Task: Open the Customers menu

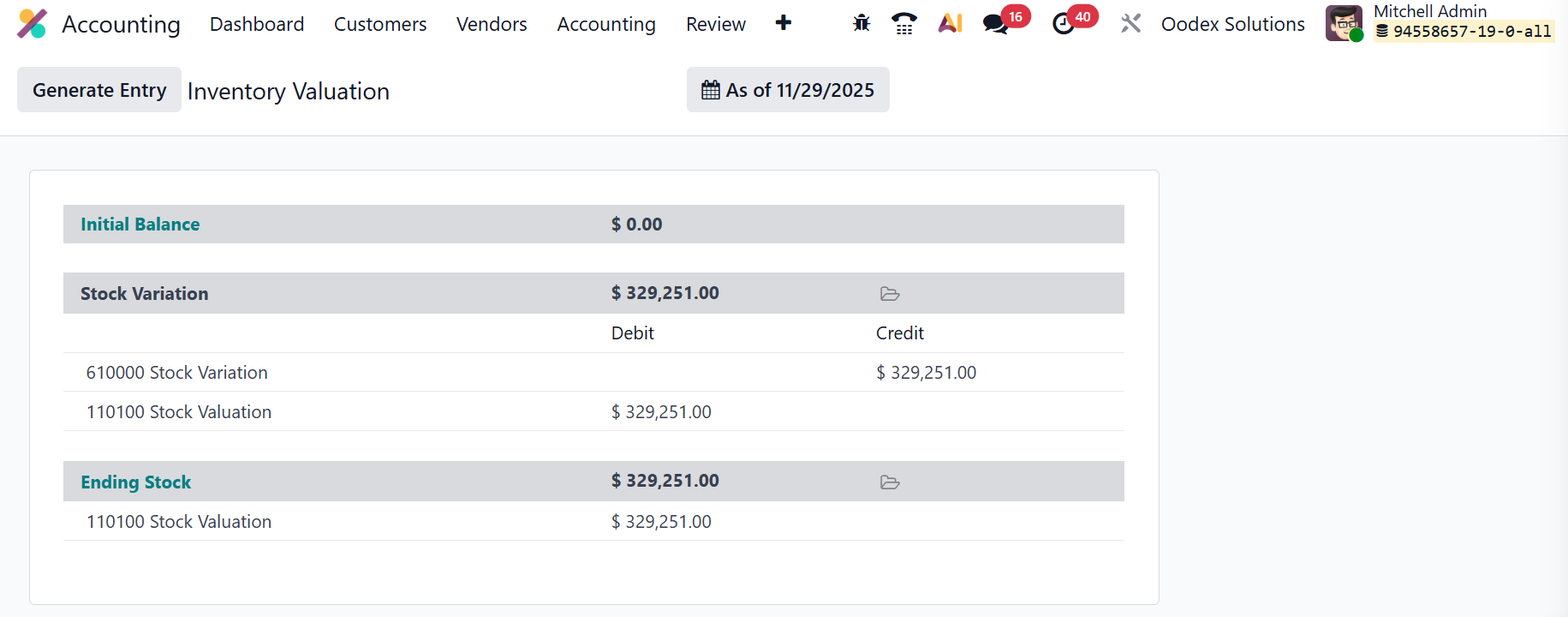Action: (380, 24)
